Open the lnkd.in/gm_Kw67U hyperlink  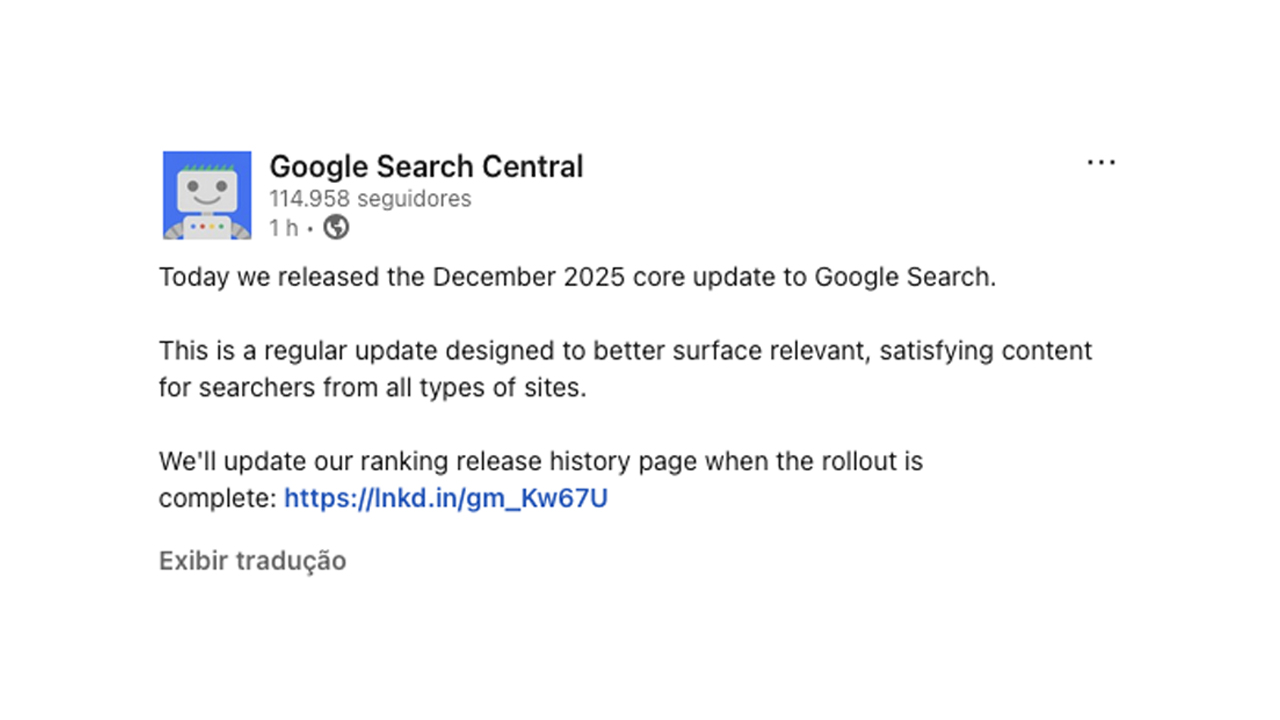(446, 498)
